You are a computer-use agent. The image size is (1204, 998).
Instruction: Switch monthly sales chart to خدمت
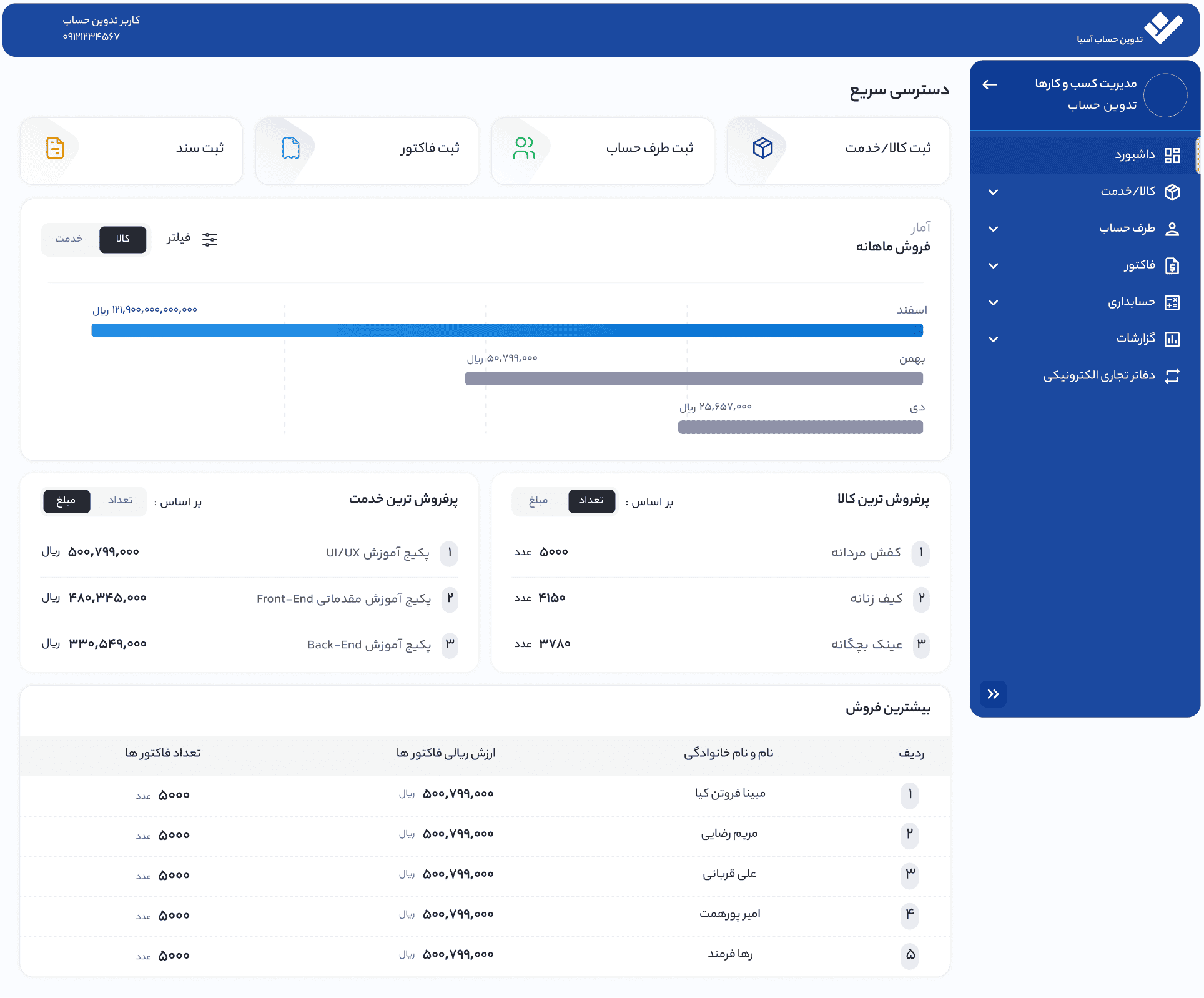click(x=69, y=239)
